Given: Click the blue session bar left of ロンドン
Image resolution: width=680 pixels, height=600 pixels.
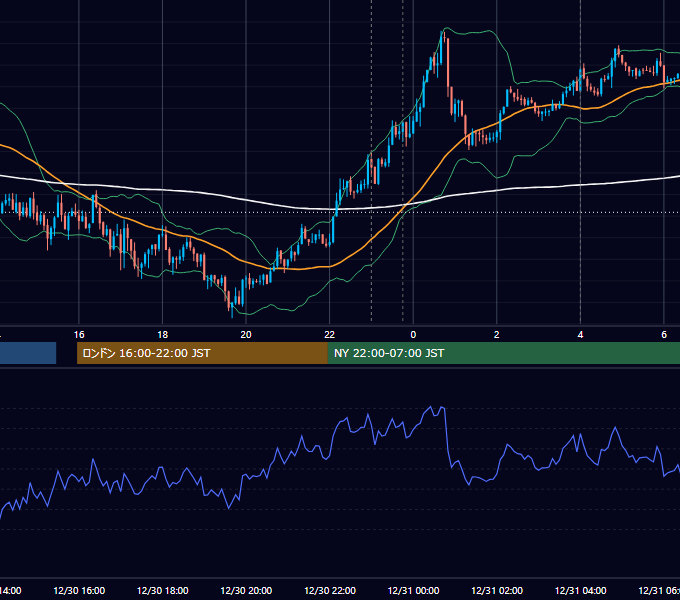Looking at the screenshot, I should tap(28, 353).
